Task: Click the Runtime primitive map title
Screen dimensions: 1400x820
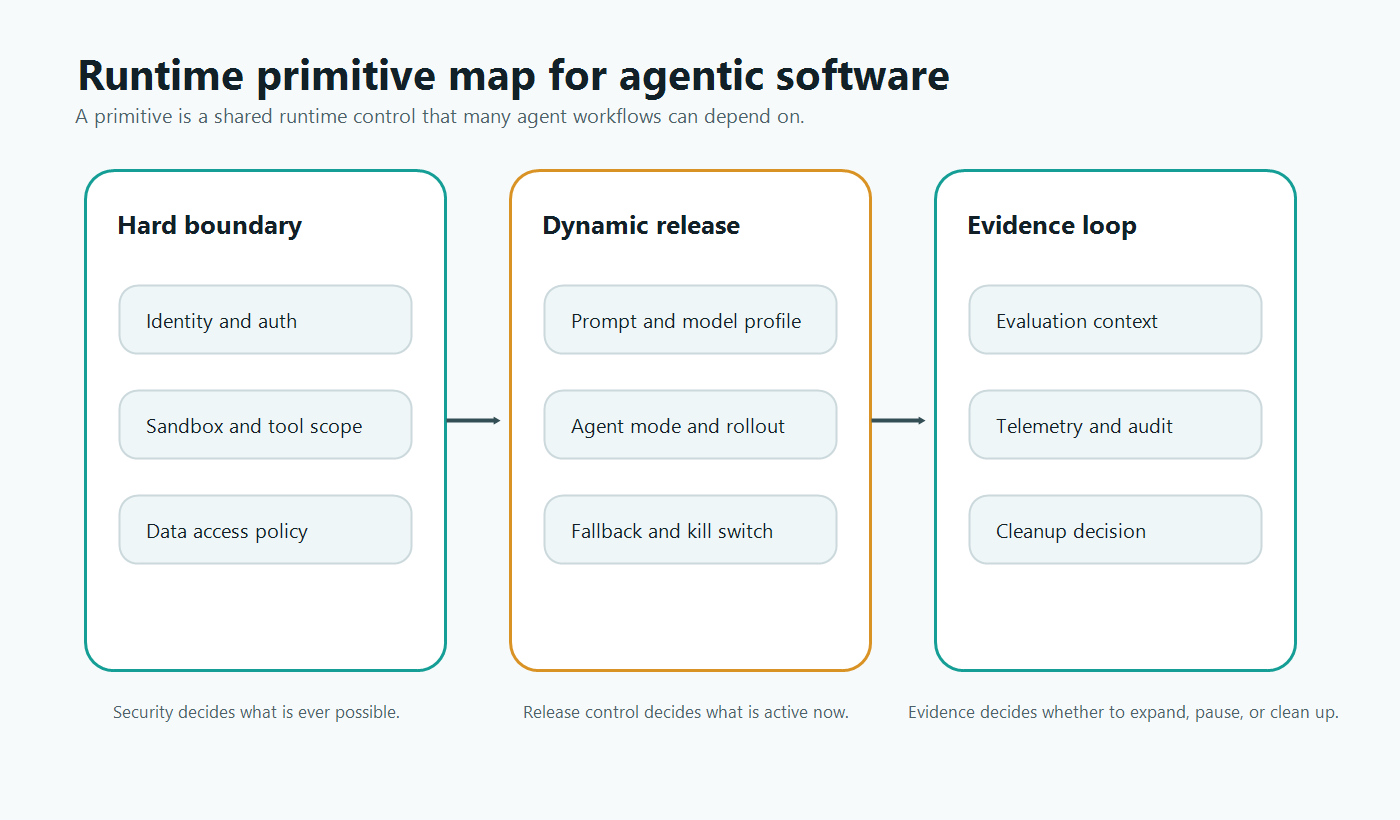Action: coord(513,76)
